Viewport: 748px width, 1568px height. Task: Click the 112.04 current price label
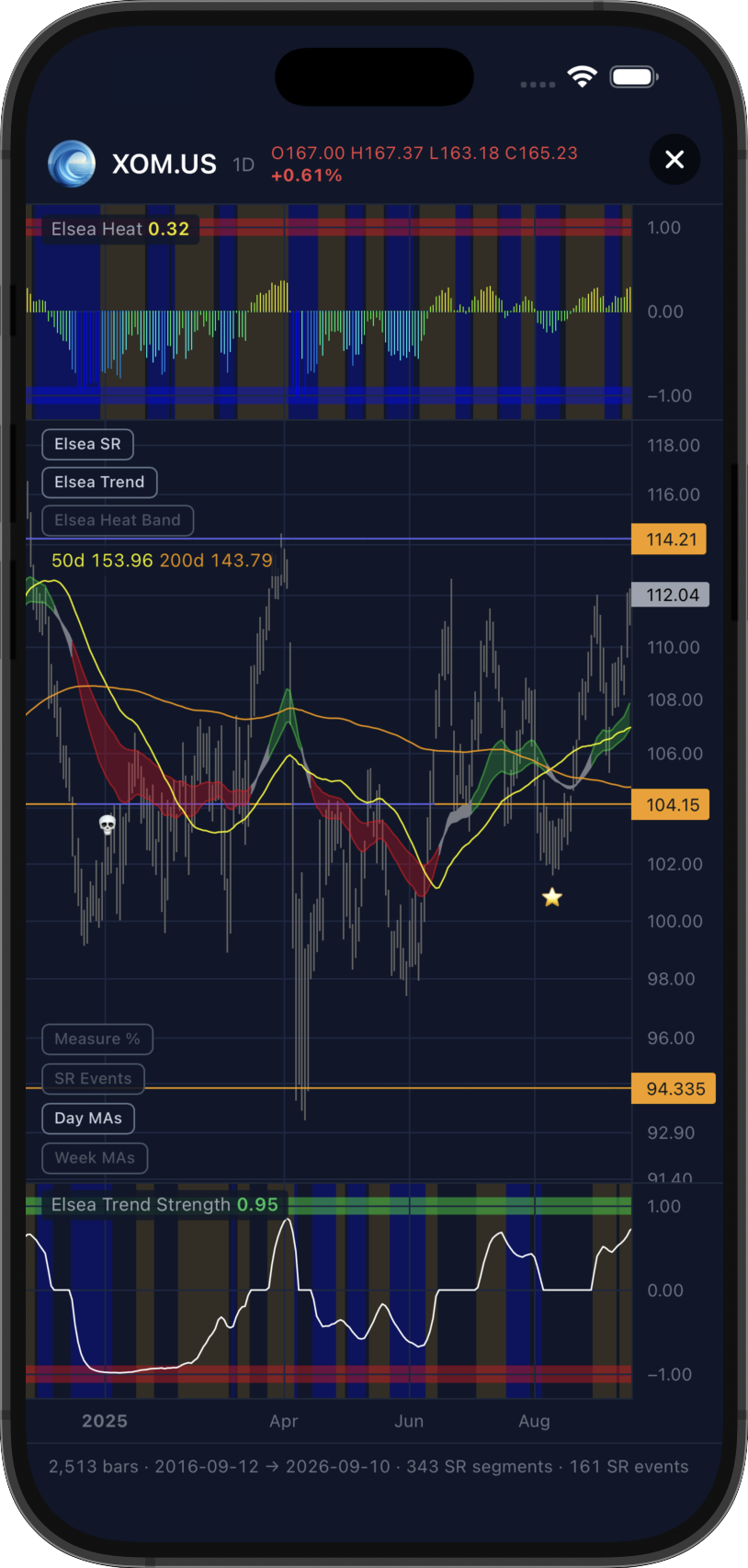[670, 595]
